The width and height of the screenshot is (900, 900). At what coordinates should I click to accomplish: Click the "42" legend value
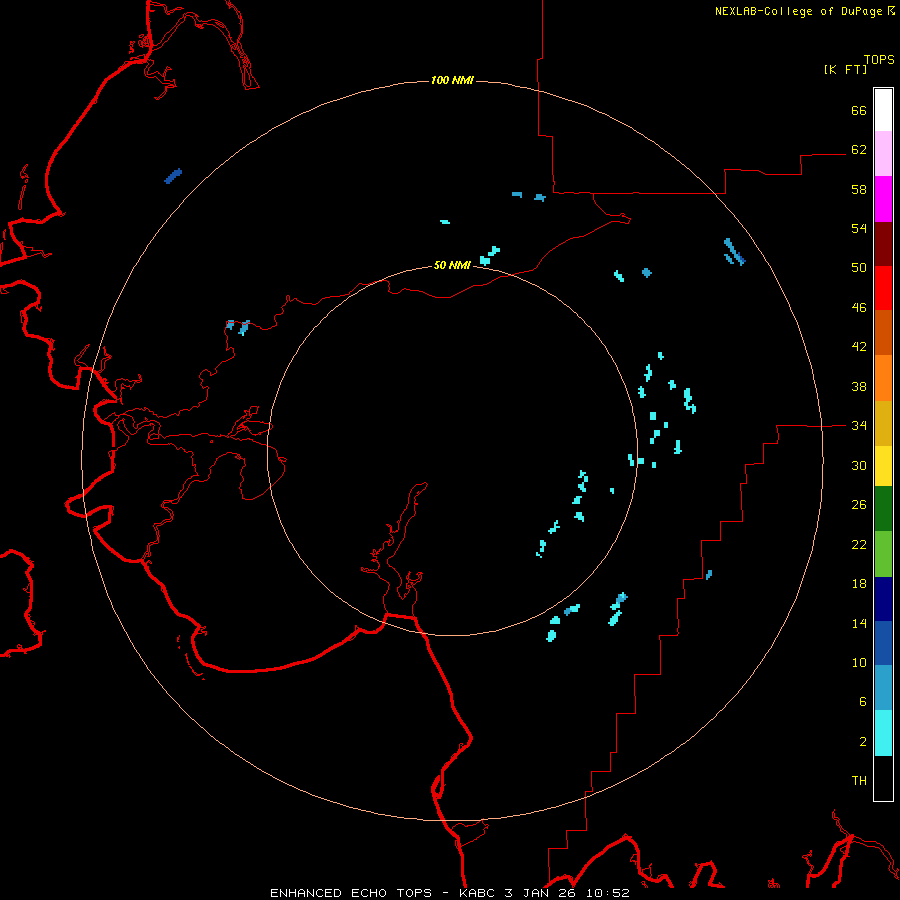(859, 347)
